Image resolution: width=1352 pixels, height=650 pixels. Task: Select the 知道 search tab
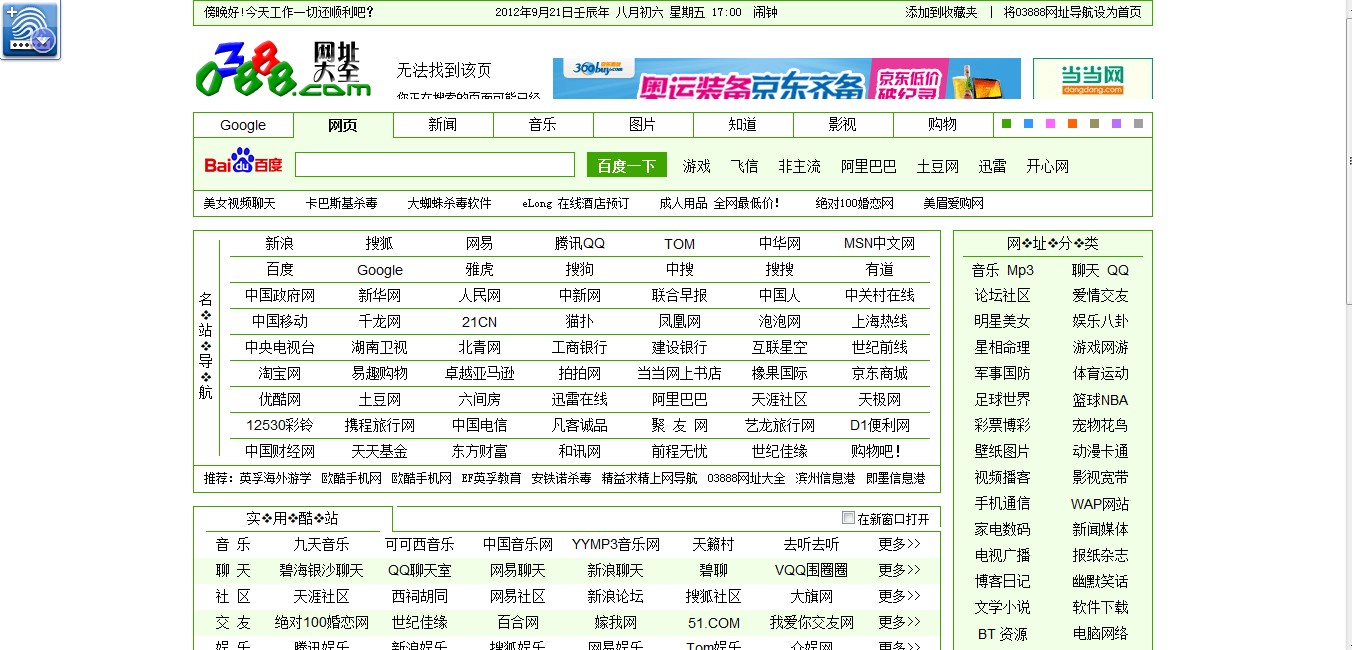[743, 125]
